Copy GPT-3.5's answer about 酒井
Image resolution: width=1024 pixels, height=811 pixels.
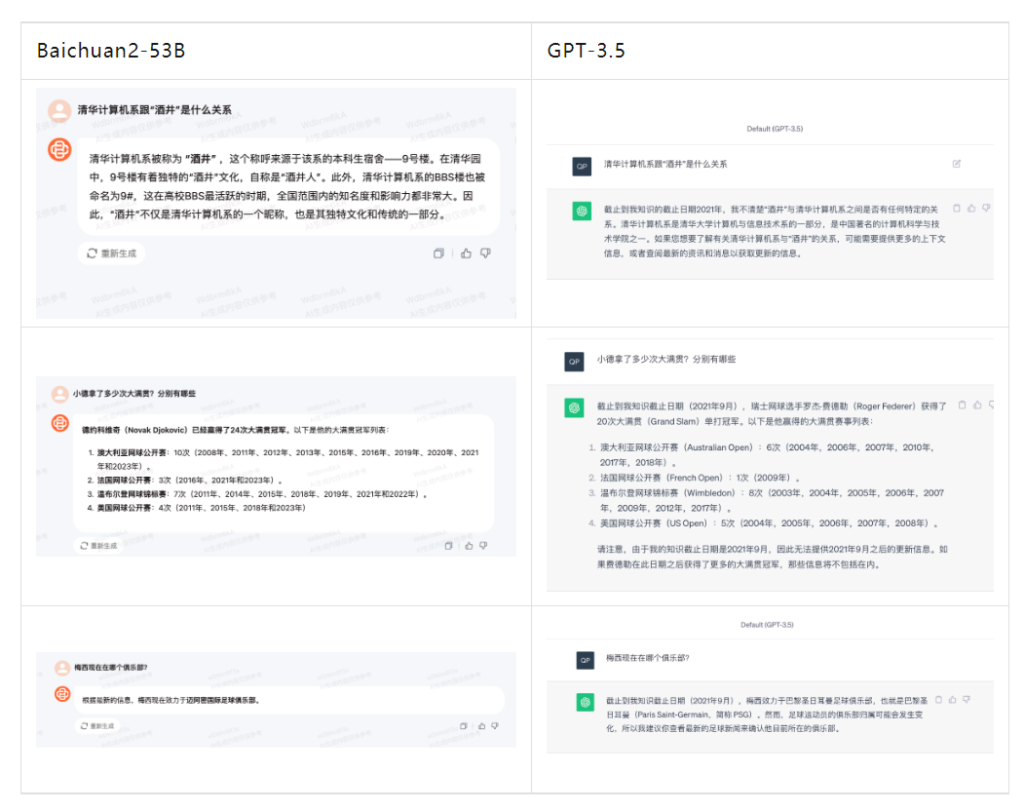pyautogui.click(x=957, y=208)
